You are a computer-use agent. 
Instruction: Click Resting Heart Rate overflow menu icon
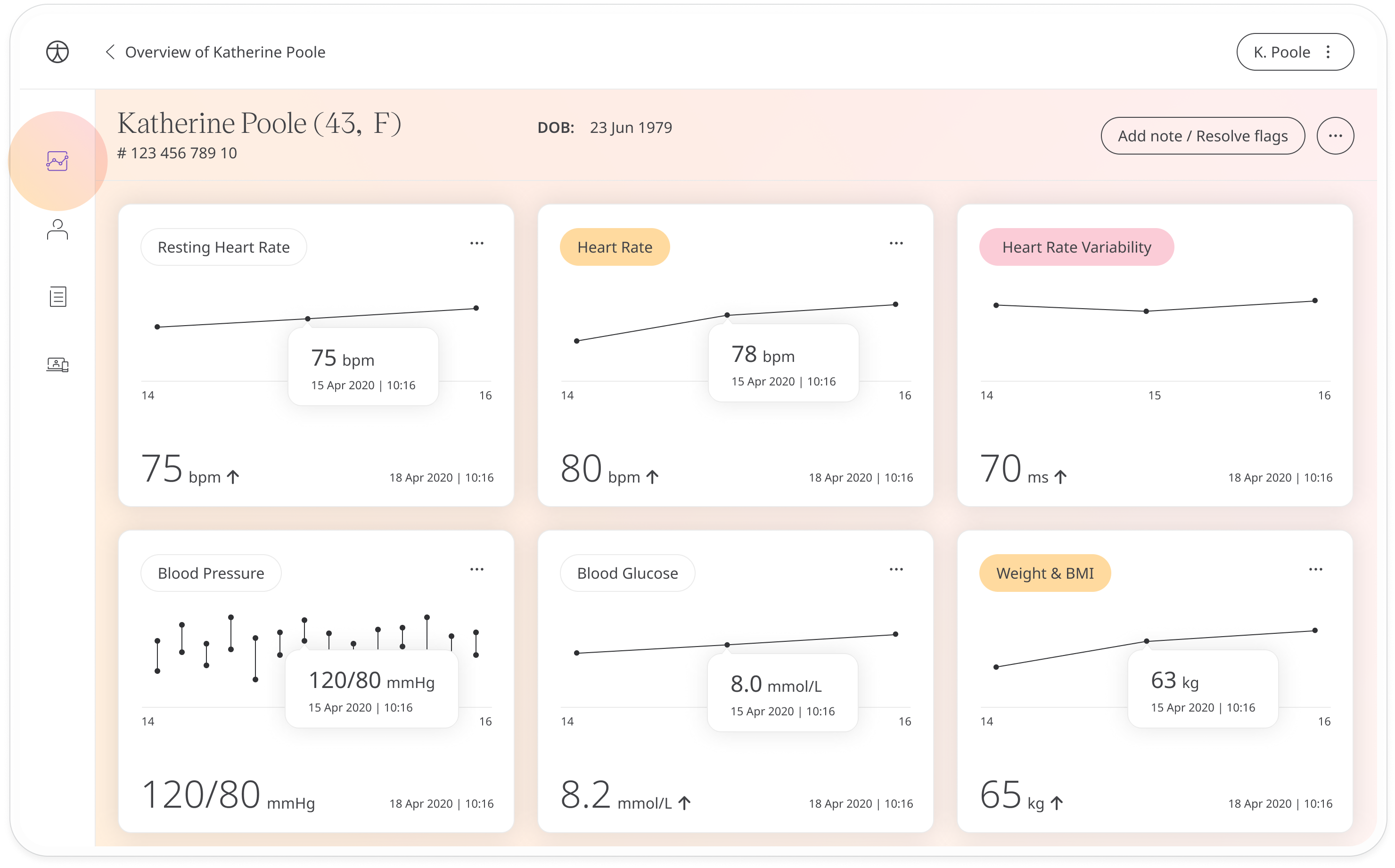point(477,243)
